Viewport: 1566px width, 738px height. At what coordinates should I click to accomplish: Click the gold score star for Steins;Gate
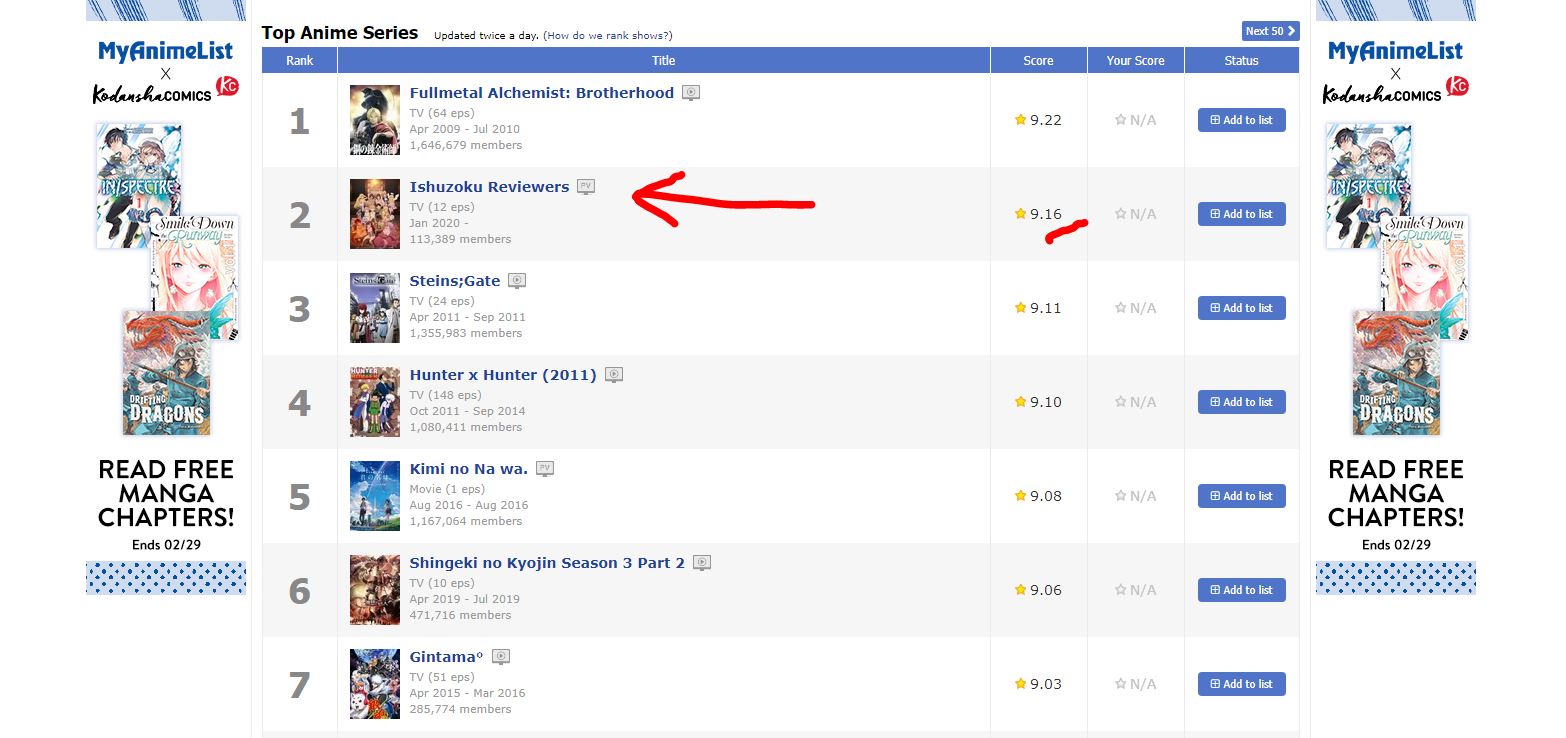tap(1020, 308)
